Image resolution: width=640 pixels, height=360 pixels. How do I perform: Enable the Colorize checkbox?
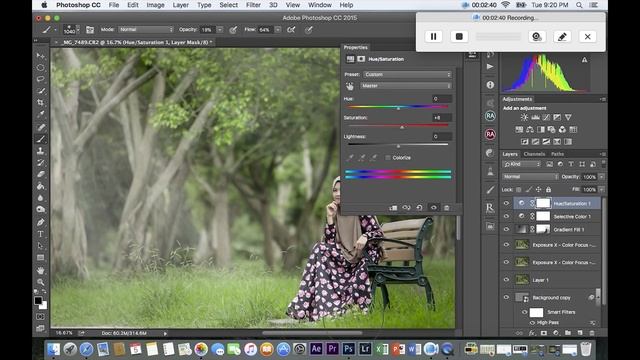(x=388, y=158)
